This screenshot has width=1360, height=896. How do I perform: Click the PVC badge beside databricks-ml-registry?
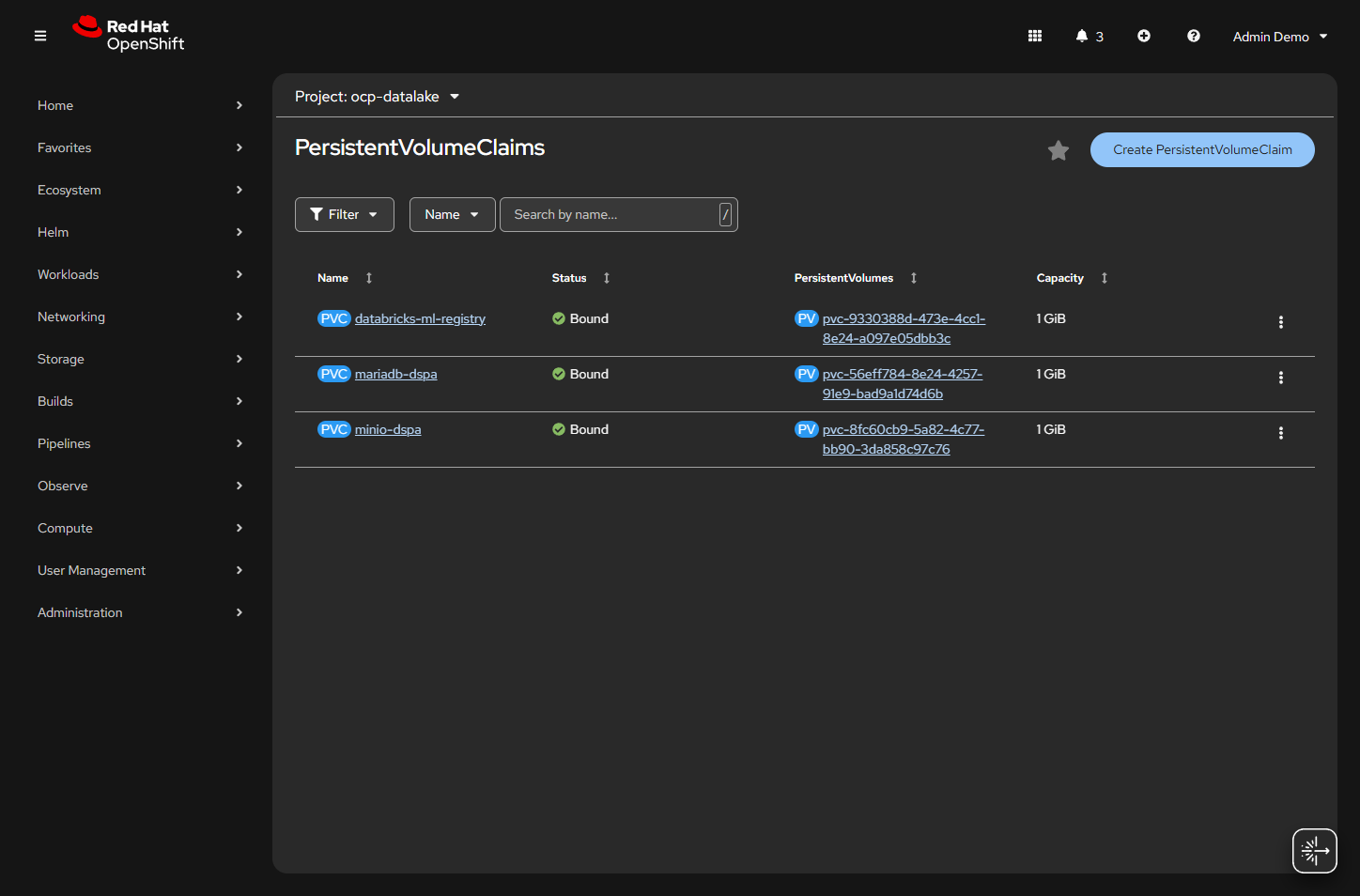point(334,318)
